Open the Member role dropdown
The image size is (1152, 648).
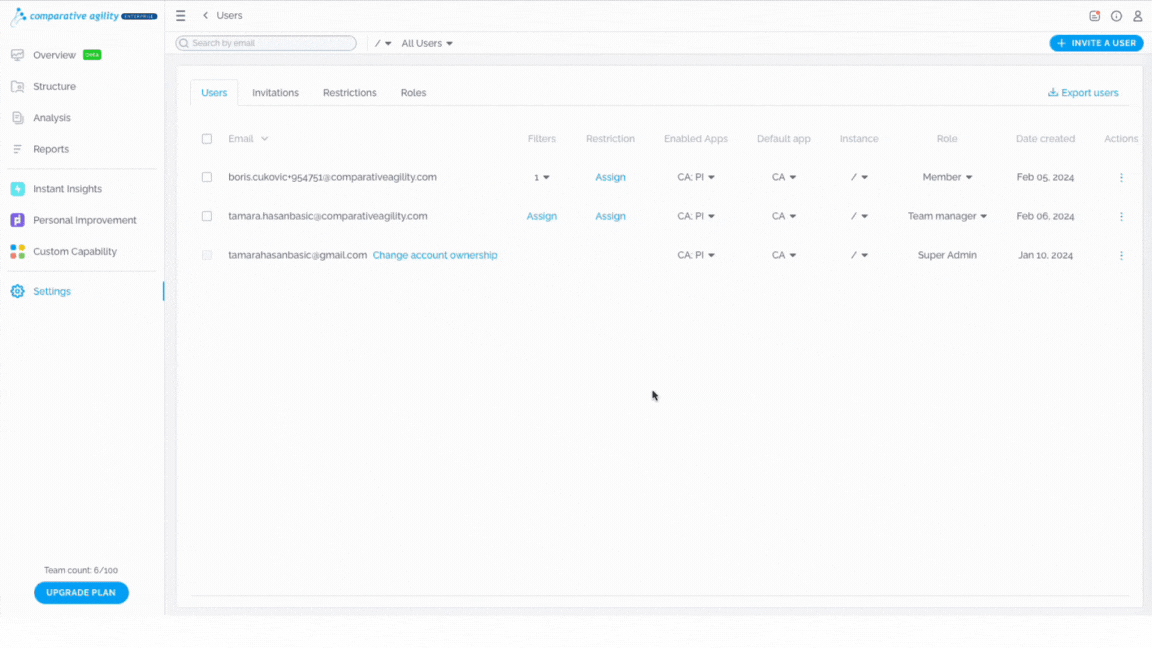click(947, 177)
